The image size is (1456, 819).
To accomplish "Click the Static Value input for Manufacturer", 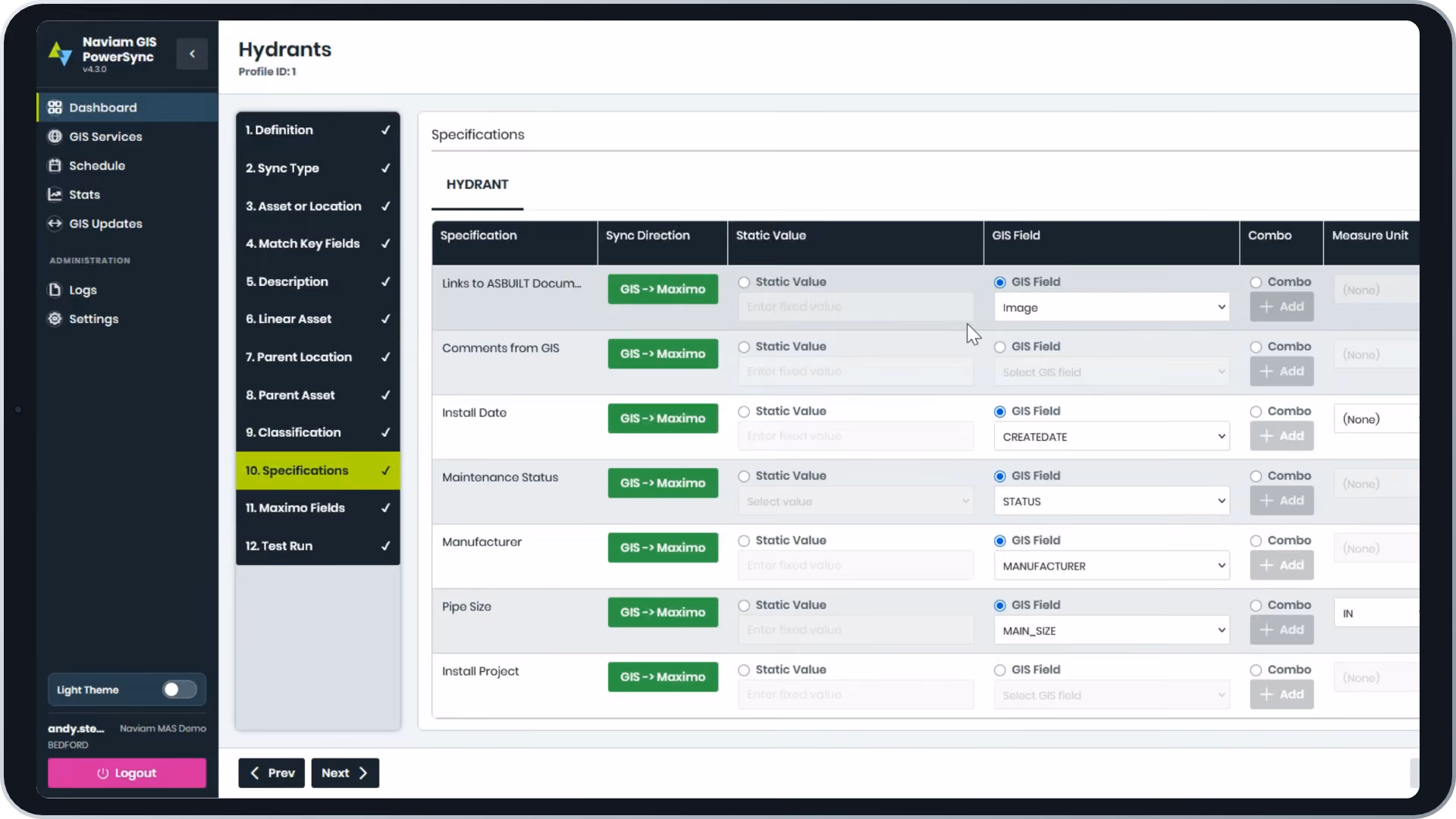I will [855, 566].
